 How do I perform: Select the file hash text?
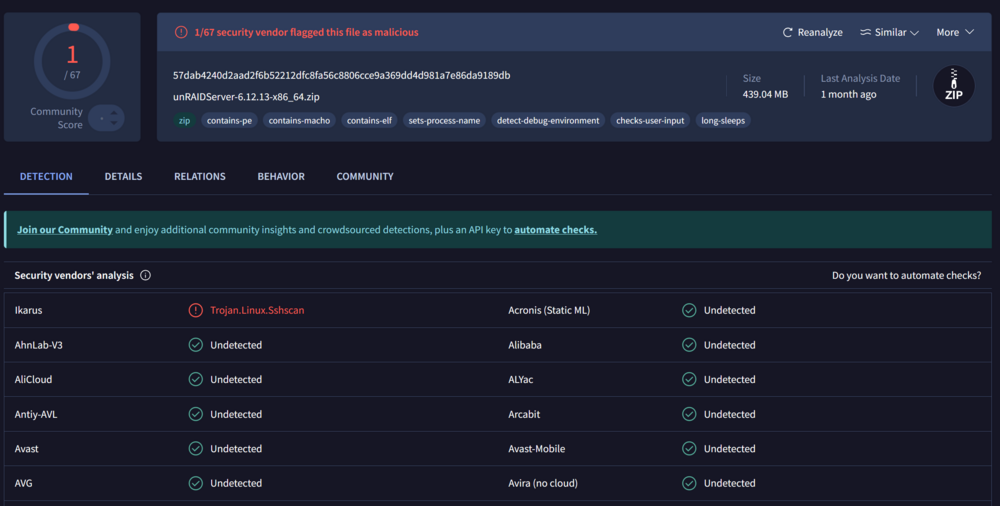point(341,75)
